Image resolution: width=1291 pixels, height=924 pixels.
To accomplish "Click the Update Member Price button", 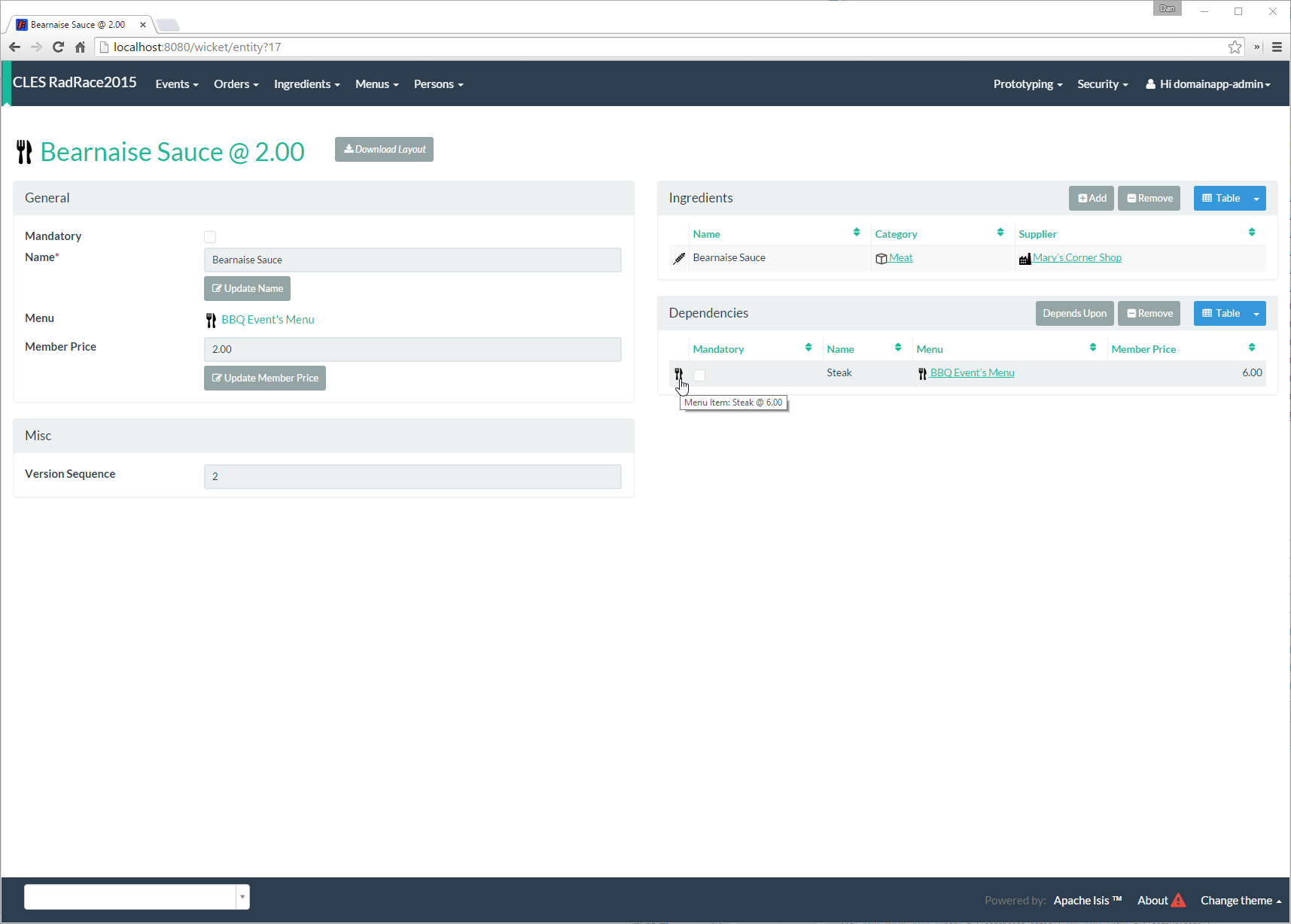I will click(265, 378).
